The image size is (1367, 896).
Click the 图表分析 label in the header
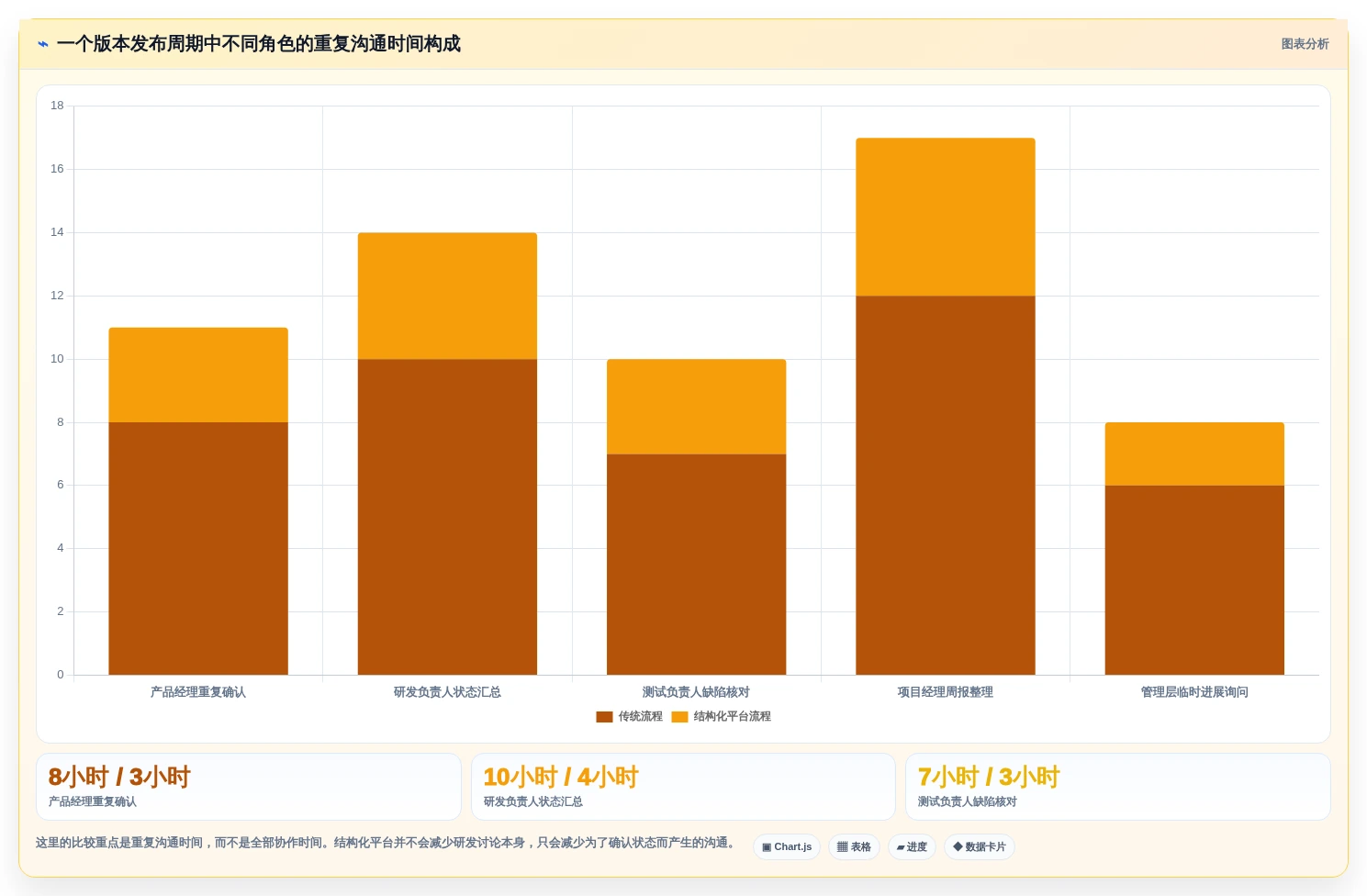click(x=1305, y=44)
